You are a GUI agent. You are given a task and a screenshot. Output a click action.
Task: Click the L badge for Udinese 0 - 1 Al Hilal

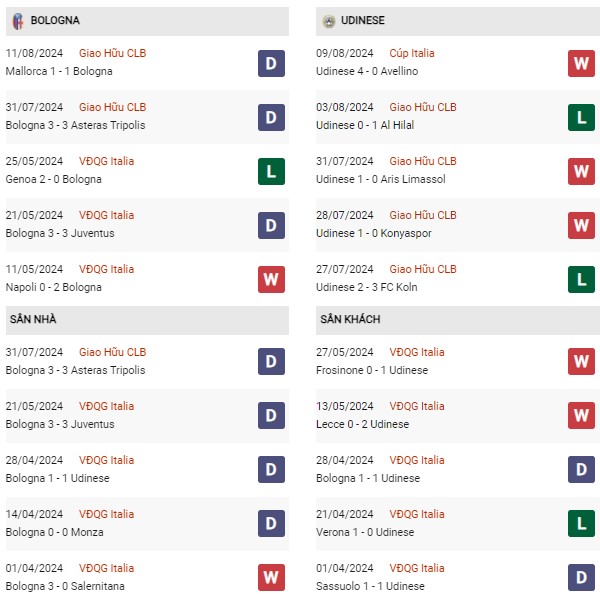pyautogui.click(x=581, y=117)
